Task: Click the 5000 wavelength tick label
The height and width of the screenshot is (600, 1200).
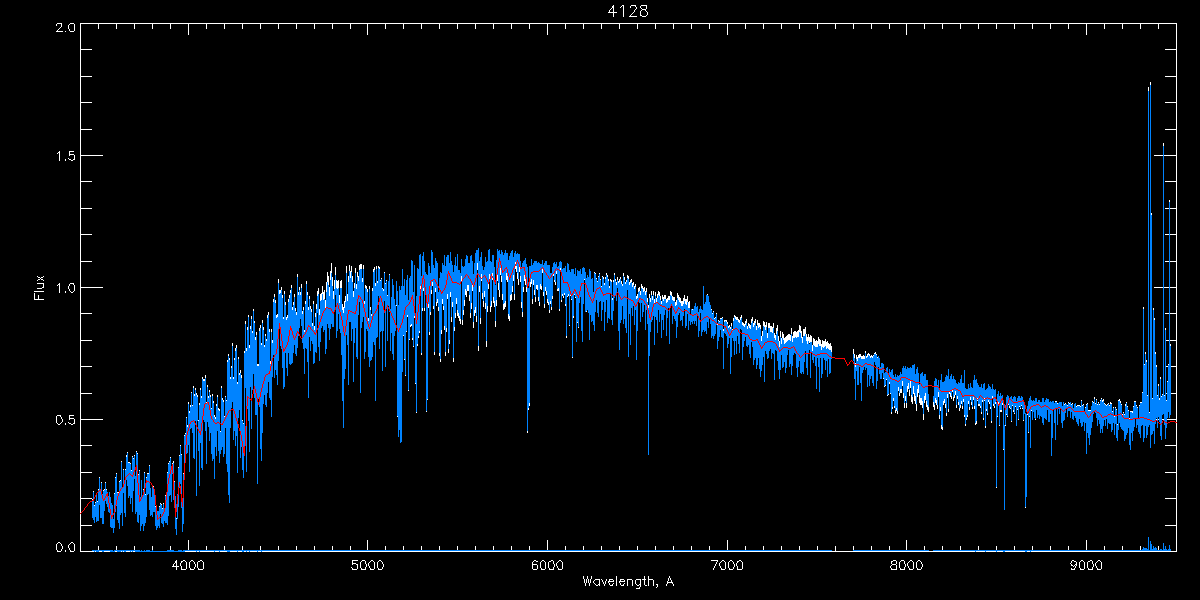Action: (367, 565)
